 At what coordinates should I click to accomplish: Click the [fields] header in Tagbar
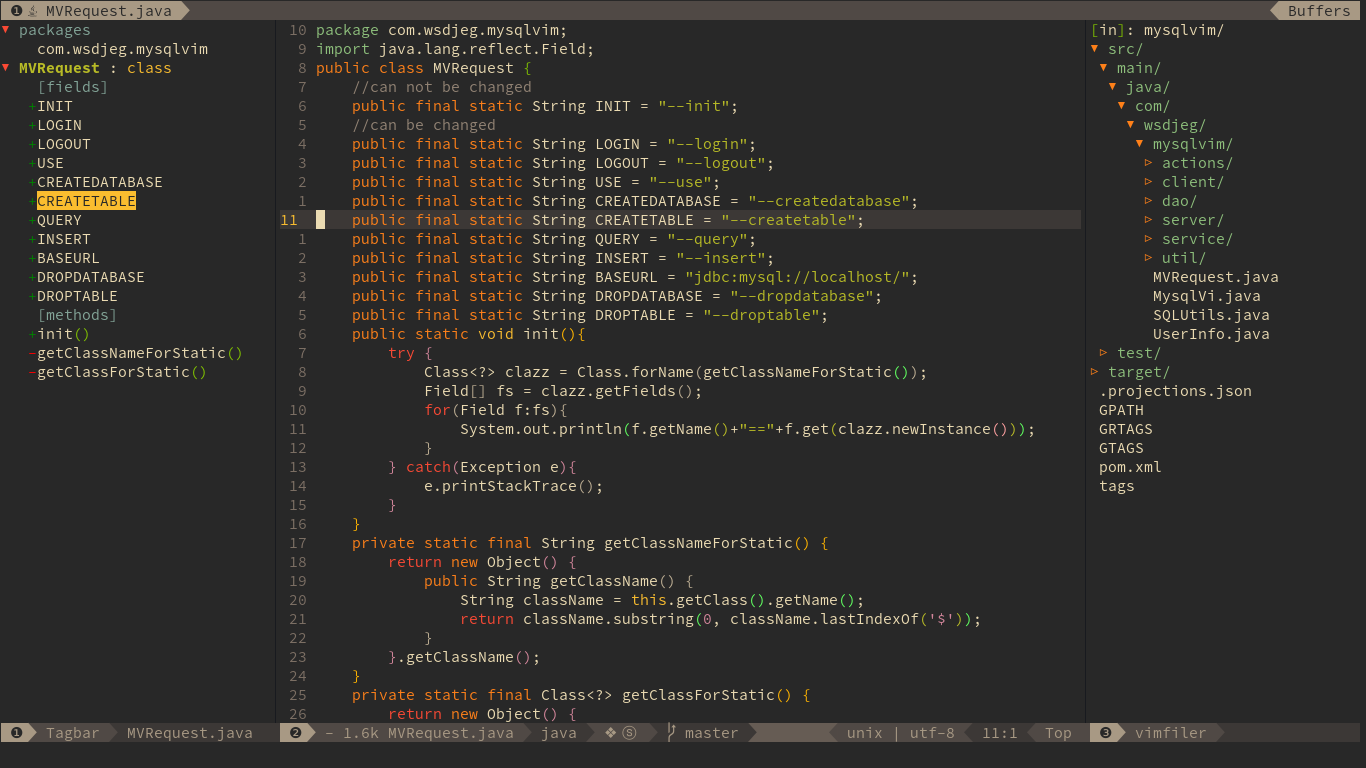[73, 87]
